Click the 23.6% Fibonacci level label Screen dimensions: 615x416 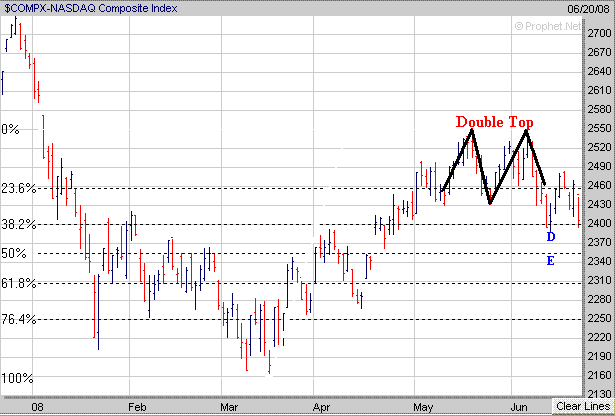(18, 189)
